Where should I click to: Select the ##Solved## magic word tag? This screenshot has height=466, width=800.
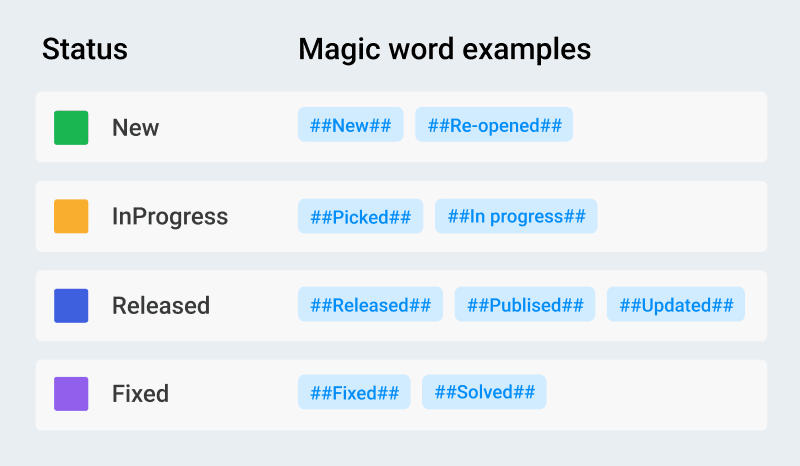pyautogui.click(x=484, y=393)
